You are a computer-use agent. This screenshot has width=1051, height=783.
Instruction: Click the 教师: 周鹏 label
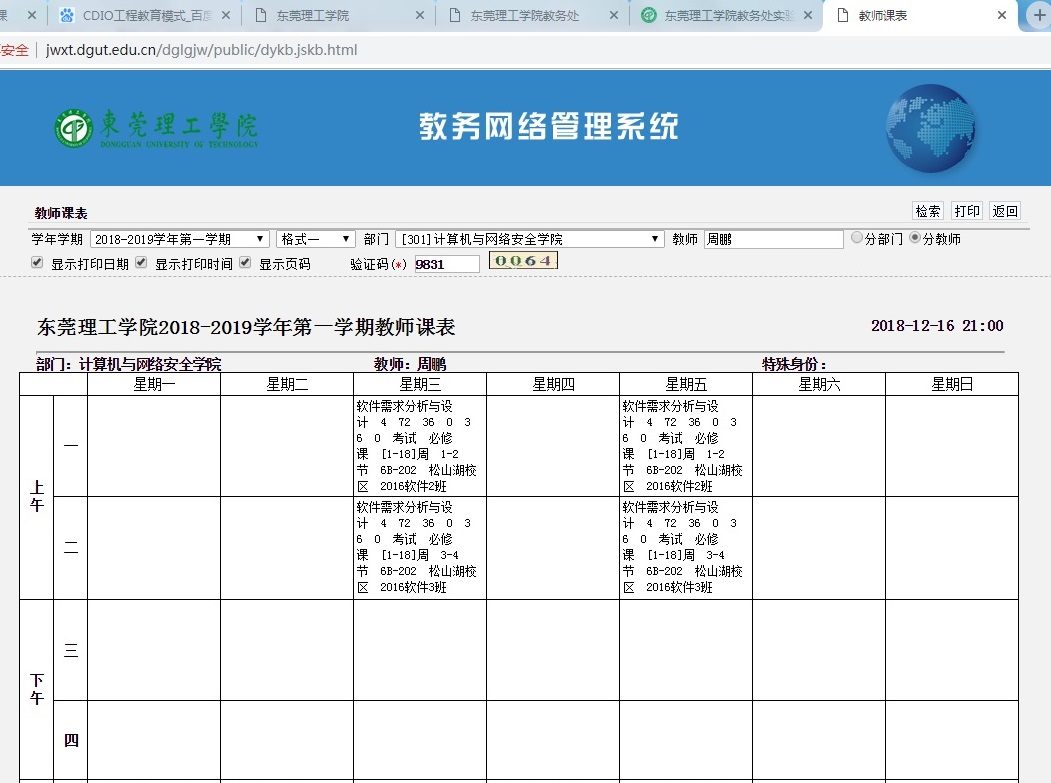pos(410,364)
